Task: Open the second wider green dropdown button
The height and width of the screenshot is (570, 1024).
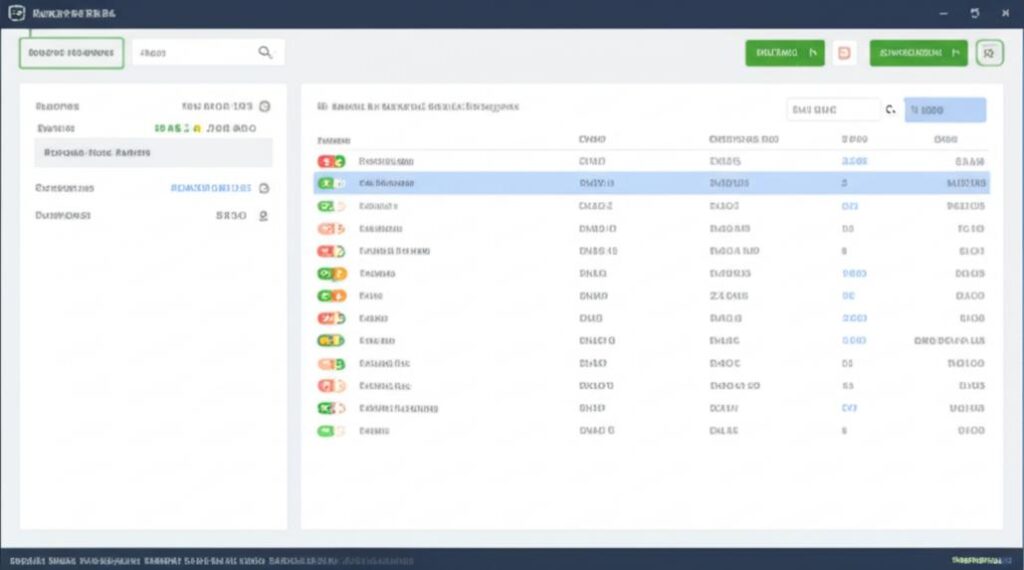Action: coord(918,53)
